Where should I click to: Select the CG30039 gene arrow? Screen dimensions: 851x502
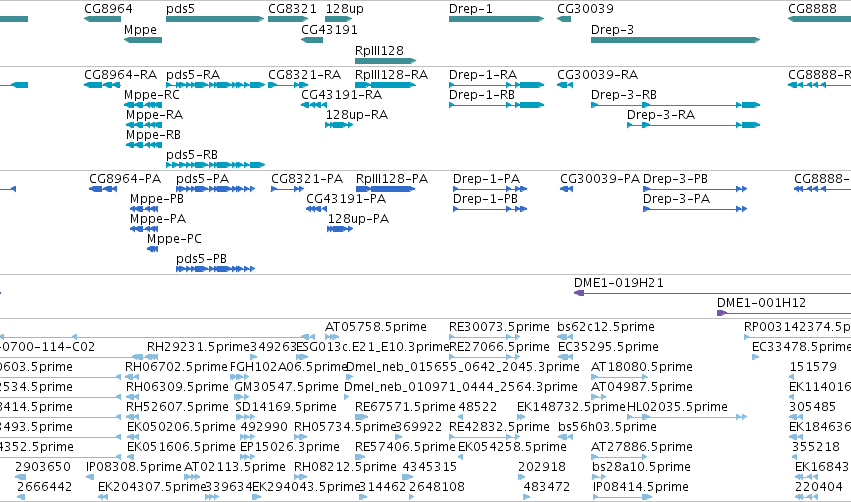pyautogui.click(x=564, y=19)
